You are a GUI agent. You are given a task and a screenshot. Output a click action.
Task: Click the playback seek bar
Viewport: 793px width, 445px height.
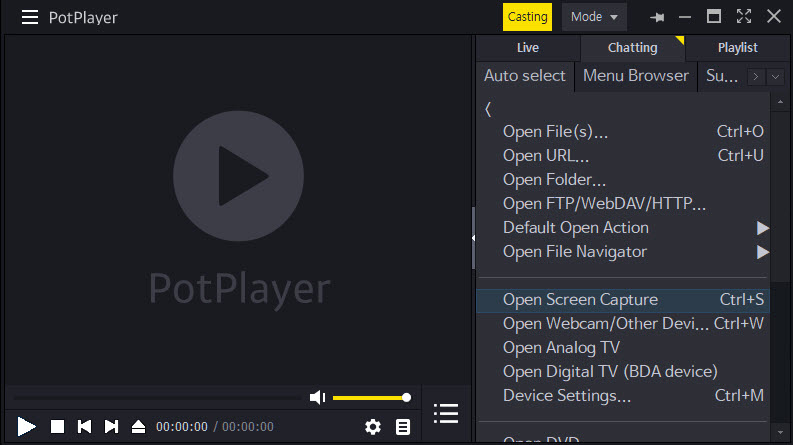coord(158,398)
